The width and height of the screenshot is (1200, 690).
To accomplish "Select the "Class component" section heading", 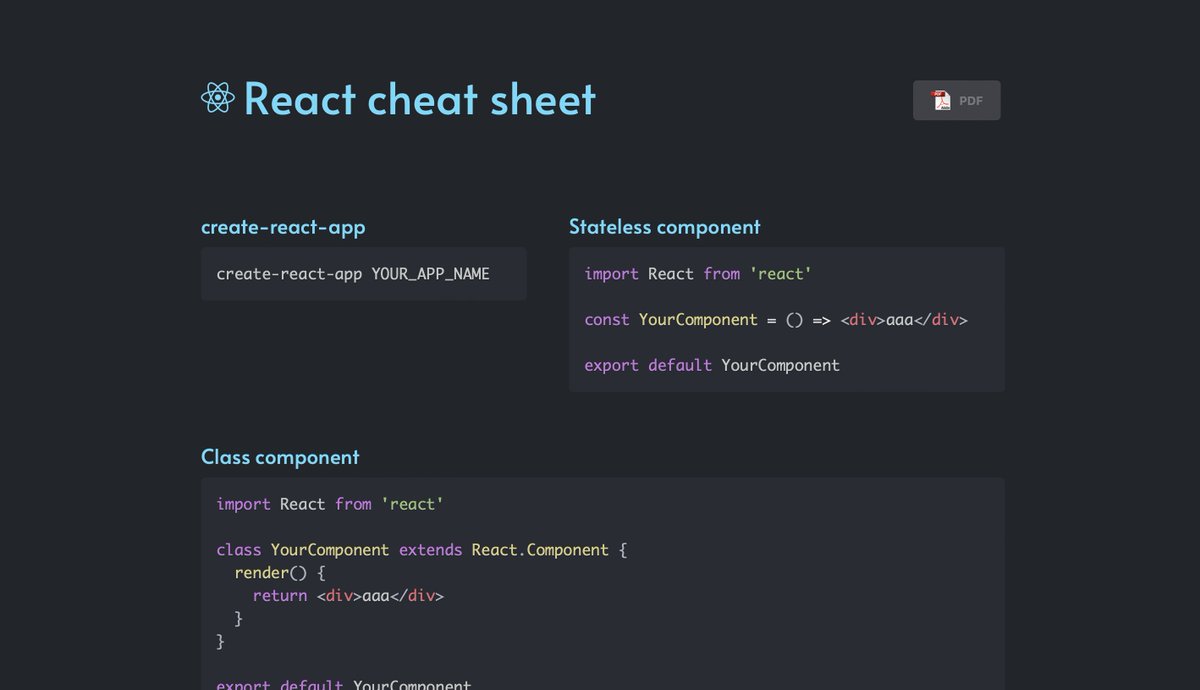I will [x=280, y=457].
